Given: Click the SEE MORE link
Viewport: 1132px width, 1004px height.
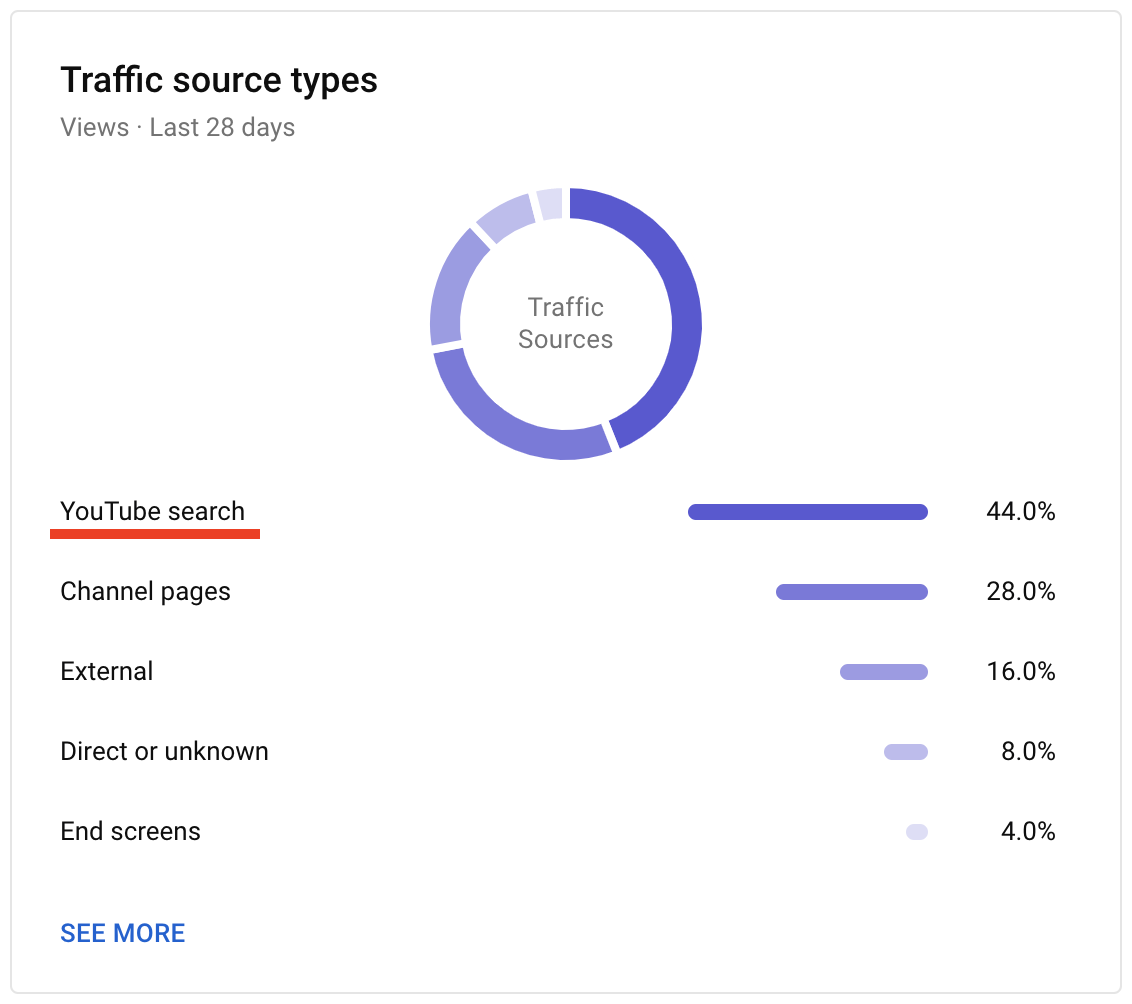Looking at the screenshot, I should (123, 933).
